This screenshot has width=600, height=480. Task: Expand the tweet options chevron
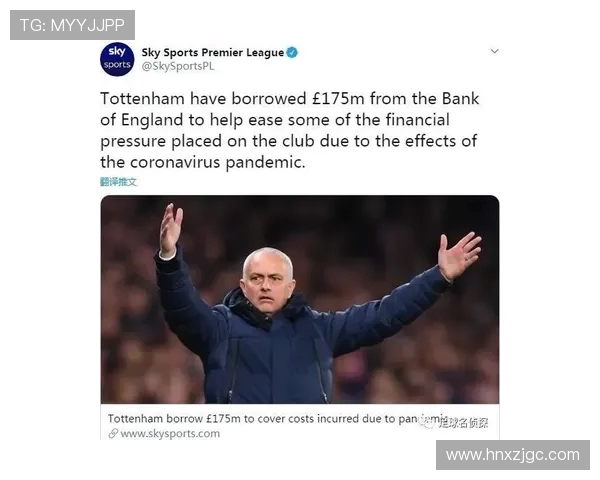pyautogui.click(x=494, y=51)
